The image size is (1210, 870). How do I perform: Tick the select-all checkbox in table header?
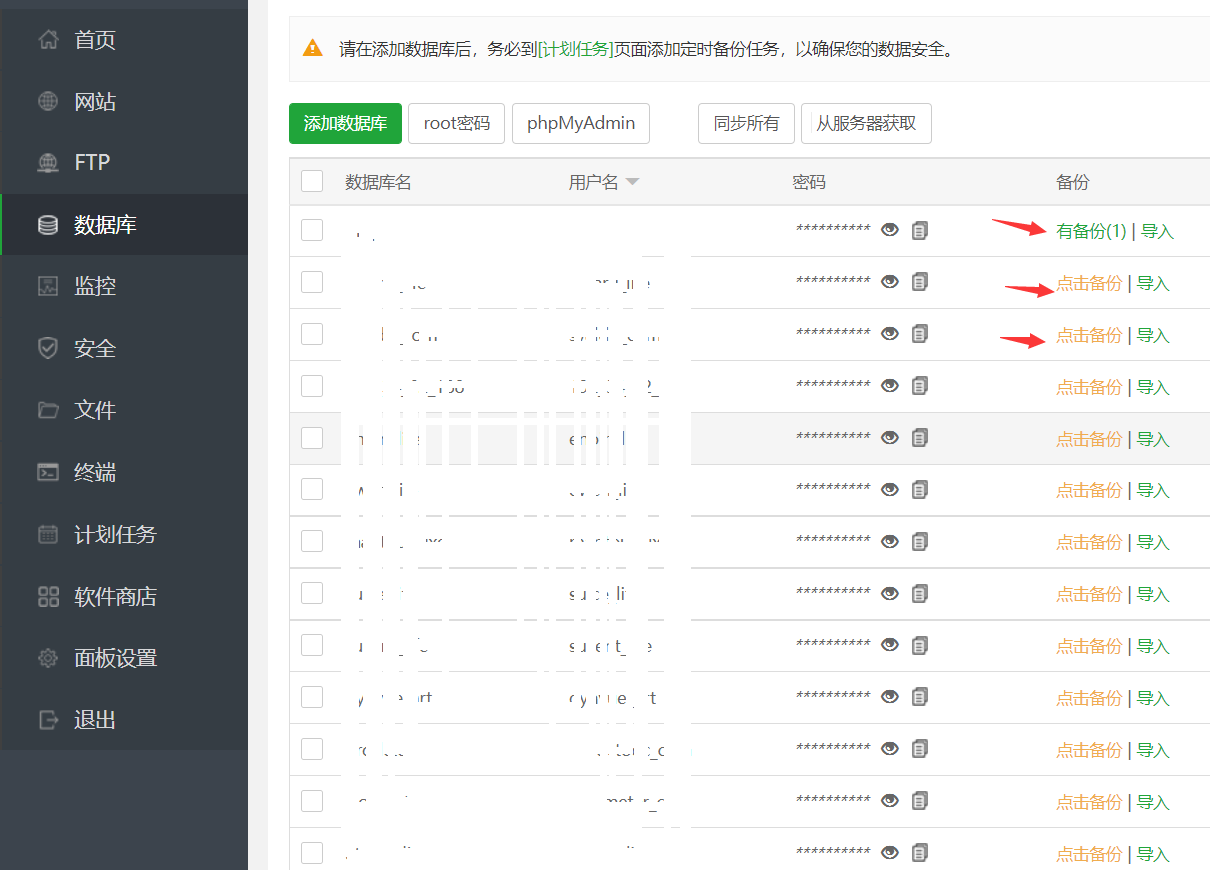pyautogui.click(x=312, y=181)
